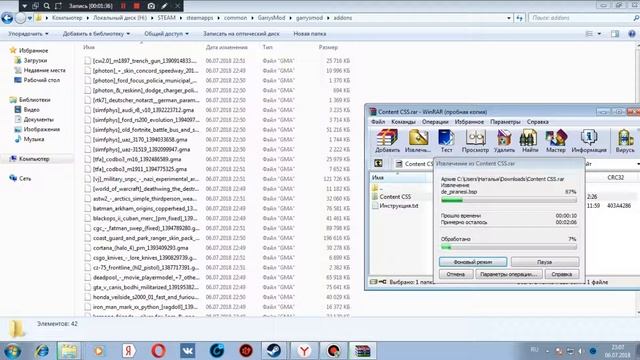
Task: Open the Справка menu in WinRAR
Action: click(x=538, y=122)
